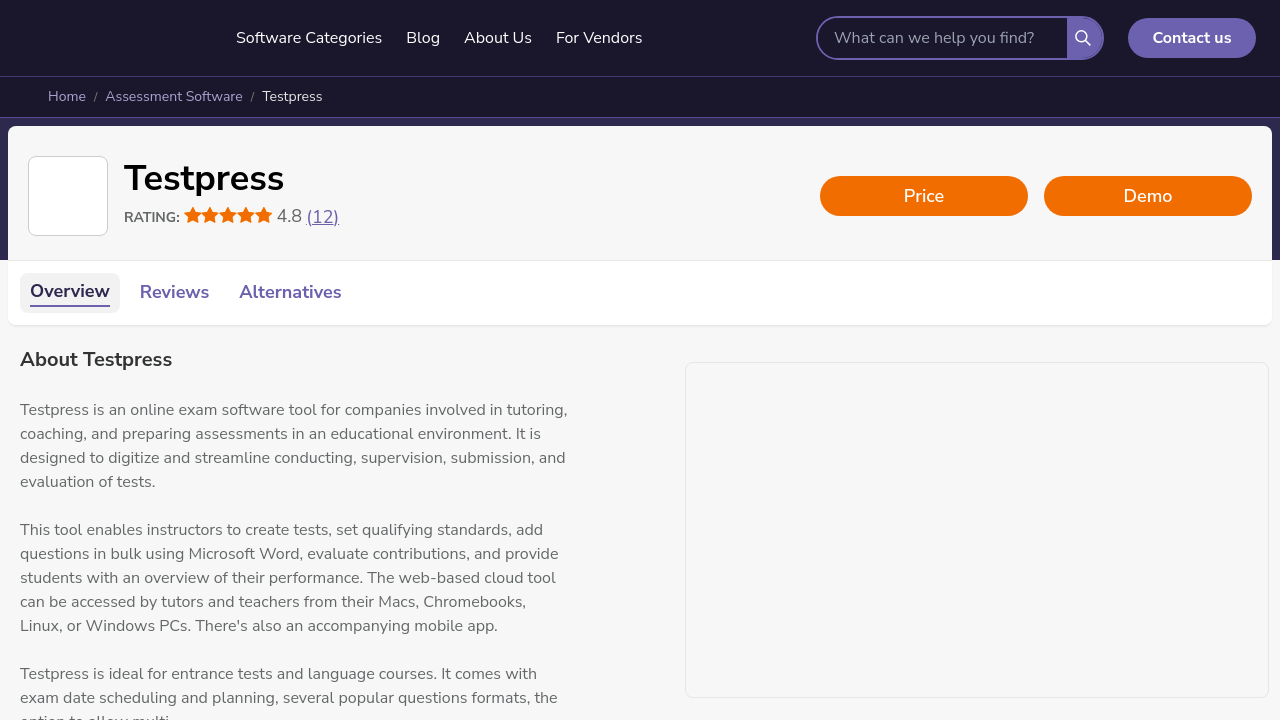The height and width of the screenshot is (720, 1280).
Task: Click the large Testpress product title
Action: pyautogui.click(x=204, y=179)
